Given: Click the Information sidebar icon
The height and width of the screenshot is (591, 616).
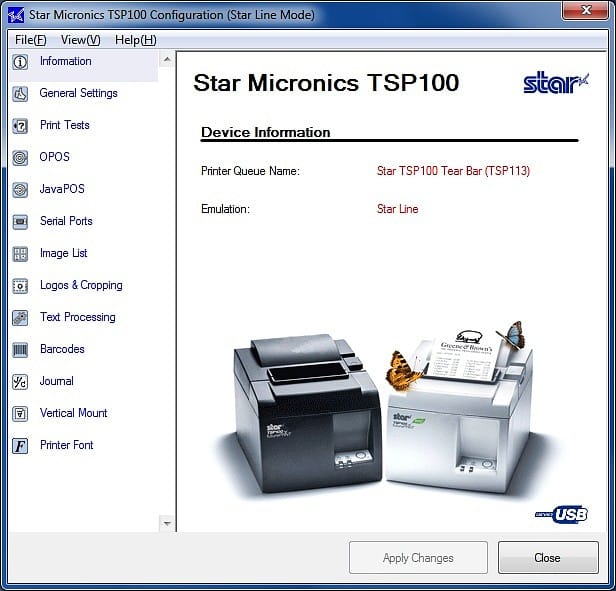Looking at the screenshot, I should point(20,62).
